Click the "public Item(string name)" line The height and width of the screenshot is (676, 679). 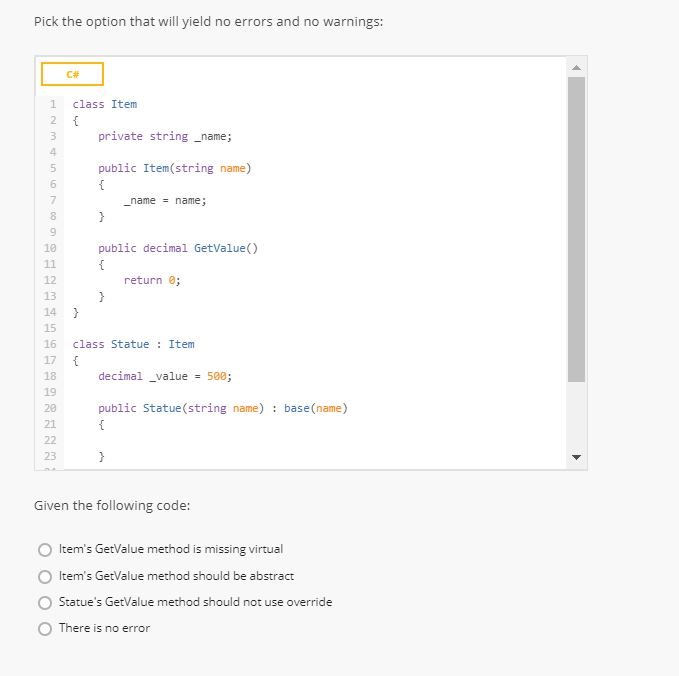click(x=175, y=168)
